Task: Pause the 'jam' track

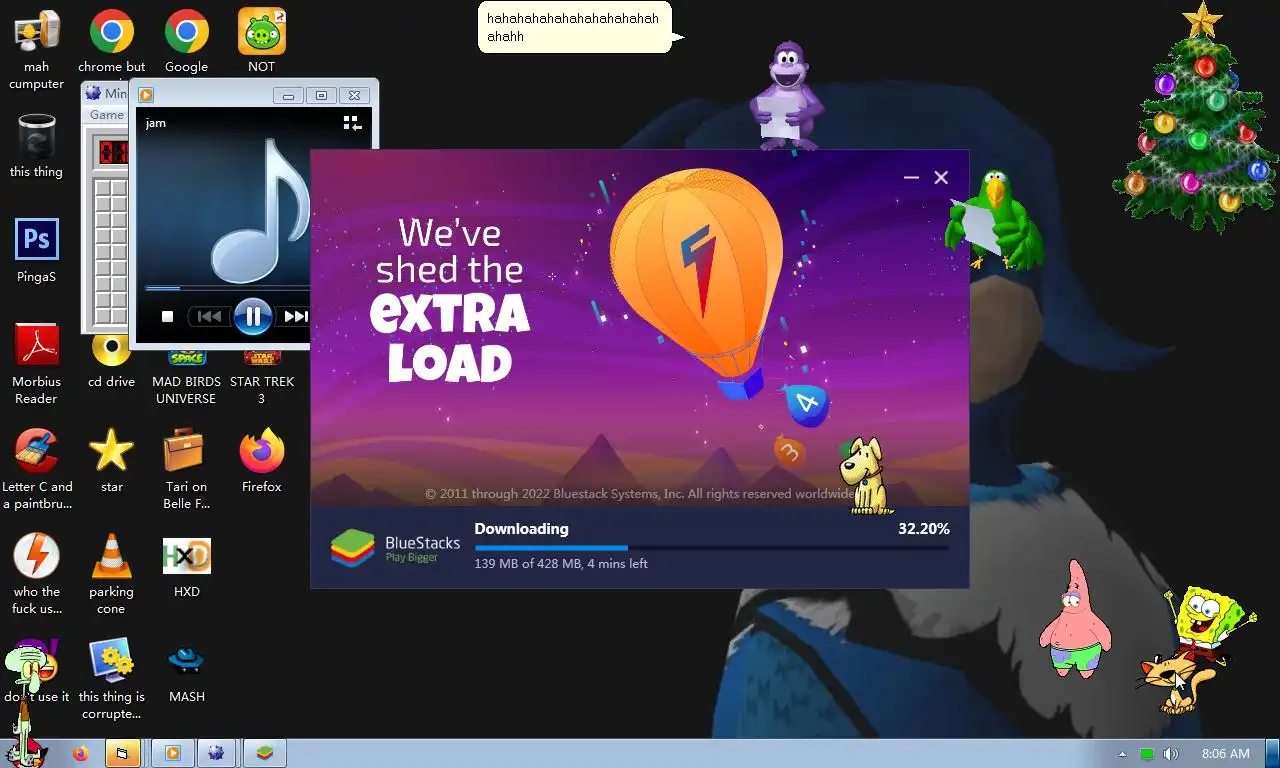Action: click(253, 316)
